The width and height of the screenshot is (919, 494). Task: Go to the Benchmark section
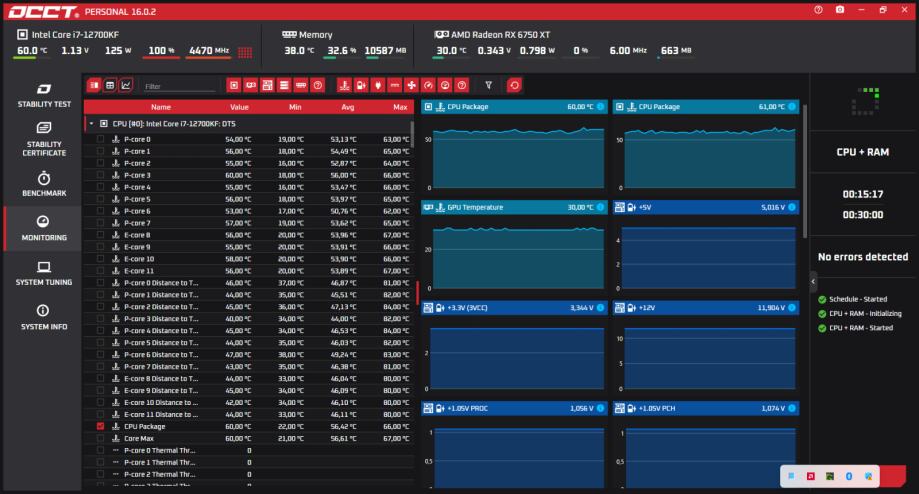(43, 183)
